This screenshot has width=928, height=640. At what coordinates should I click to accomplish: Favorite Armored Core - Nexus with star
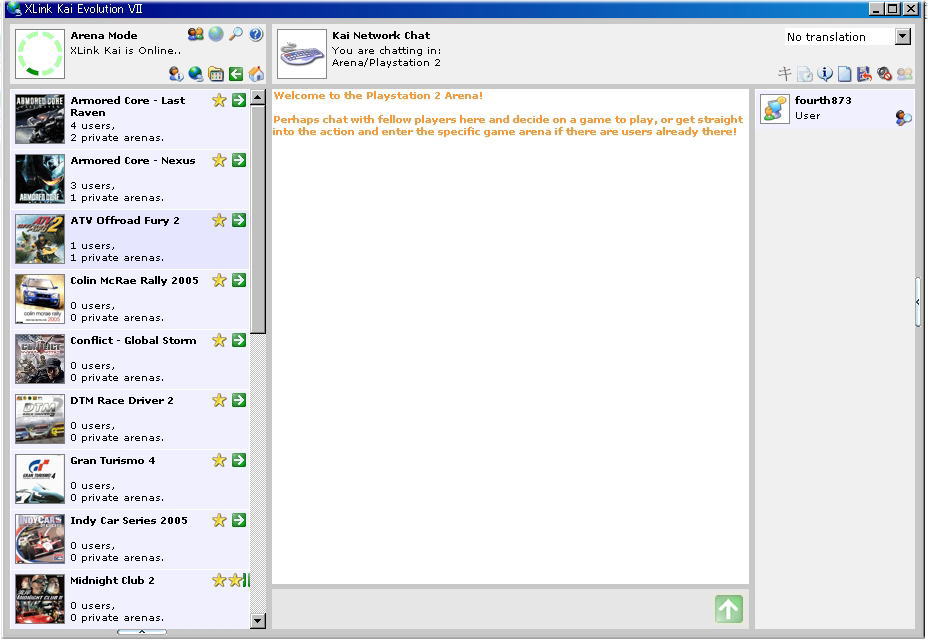219,160
